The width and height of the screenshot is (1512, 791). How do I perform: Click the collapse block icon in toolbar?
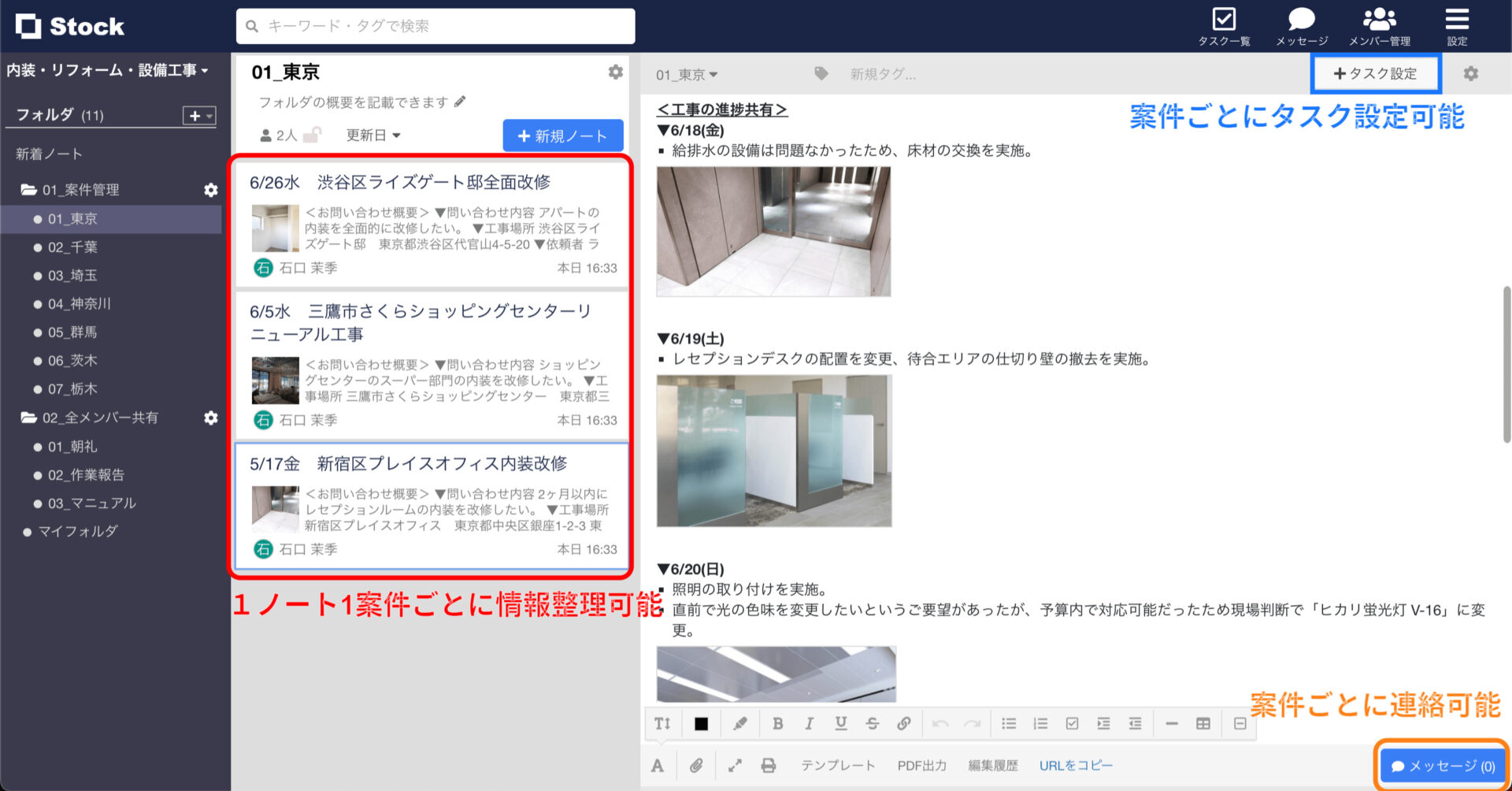point(1240,723)
